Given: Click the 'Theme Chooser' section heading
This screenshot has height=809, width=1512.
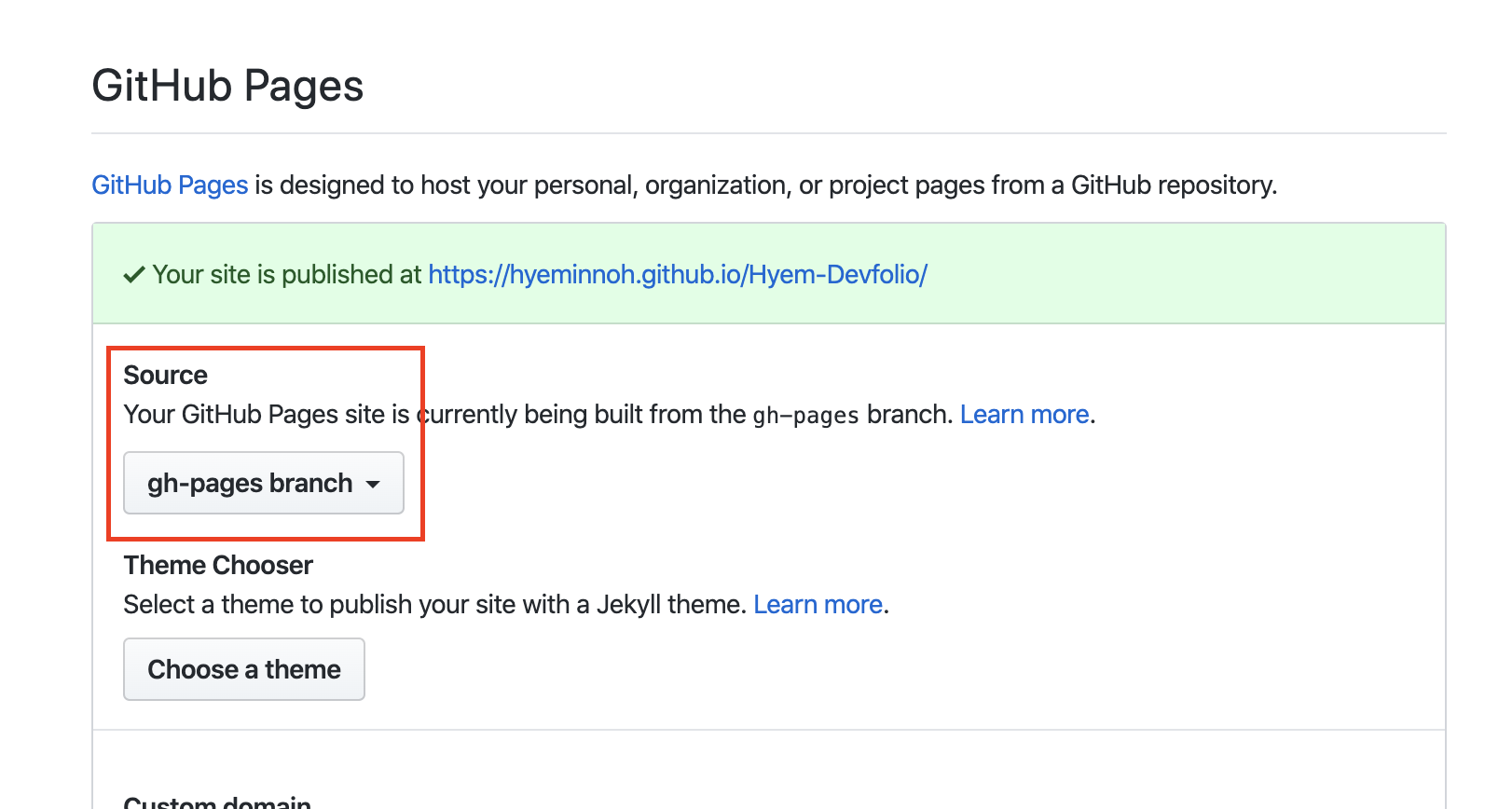Looking at the screenshot, I should click(218, 565).
